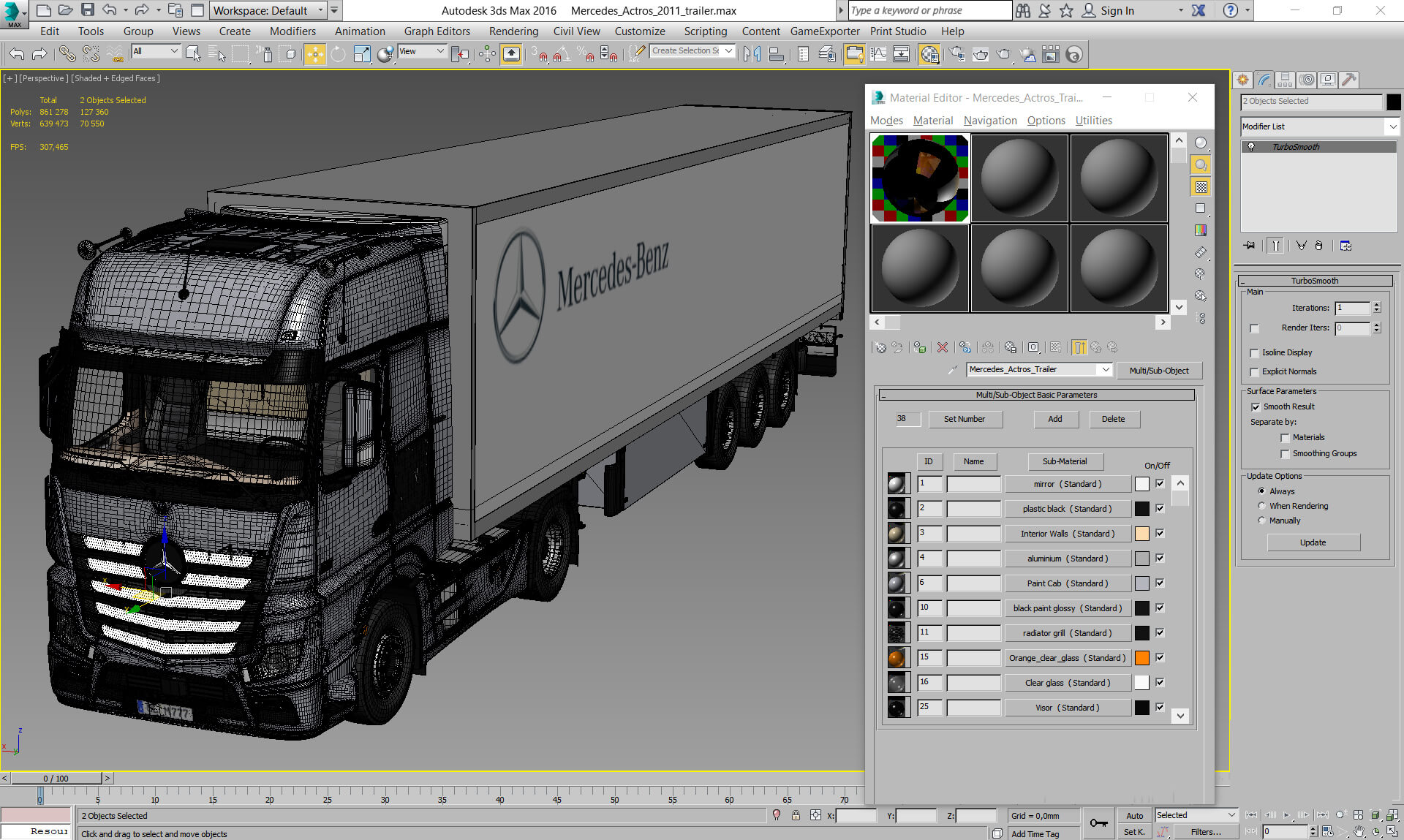Screen dimensions: 1404x840
Task: Open the Rendered Frame Window
Action: pyautogui.click(x=980, y=54)
